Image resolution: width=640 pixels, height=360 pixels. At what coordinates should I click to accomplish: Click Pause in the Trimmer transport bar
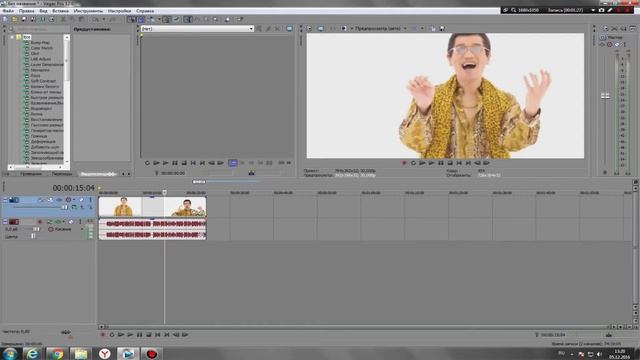pyautogui.click(x=175, y=163)
